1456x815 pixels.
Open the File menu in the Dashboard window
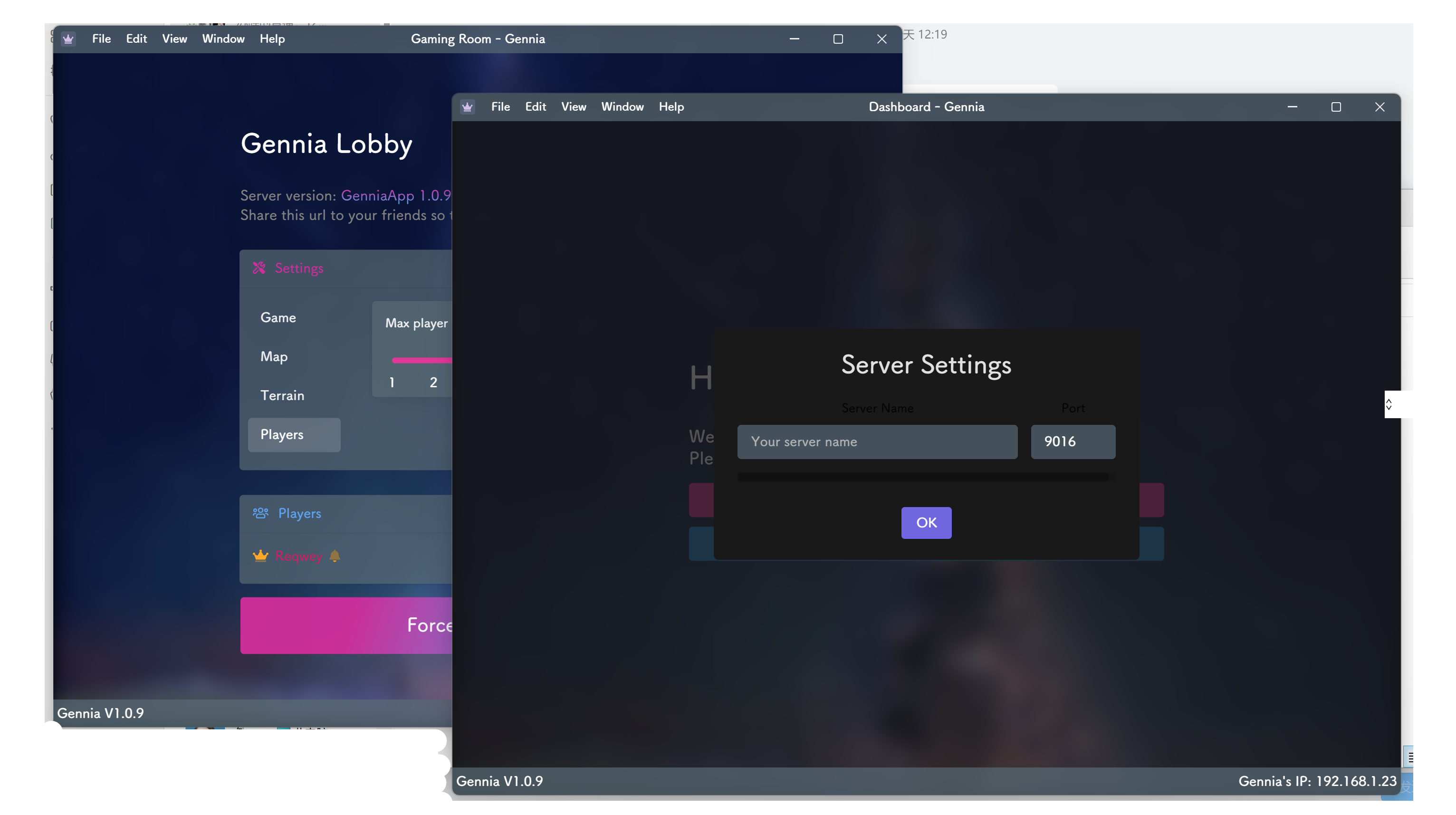pyautogui.click(x=500, y=107)
